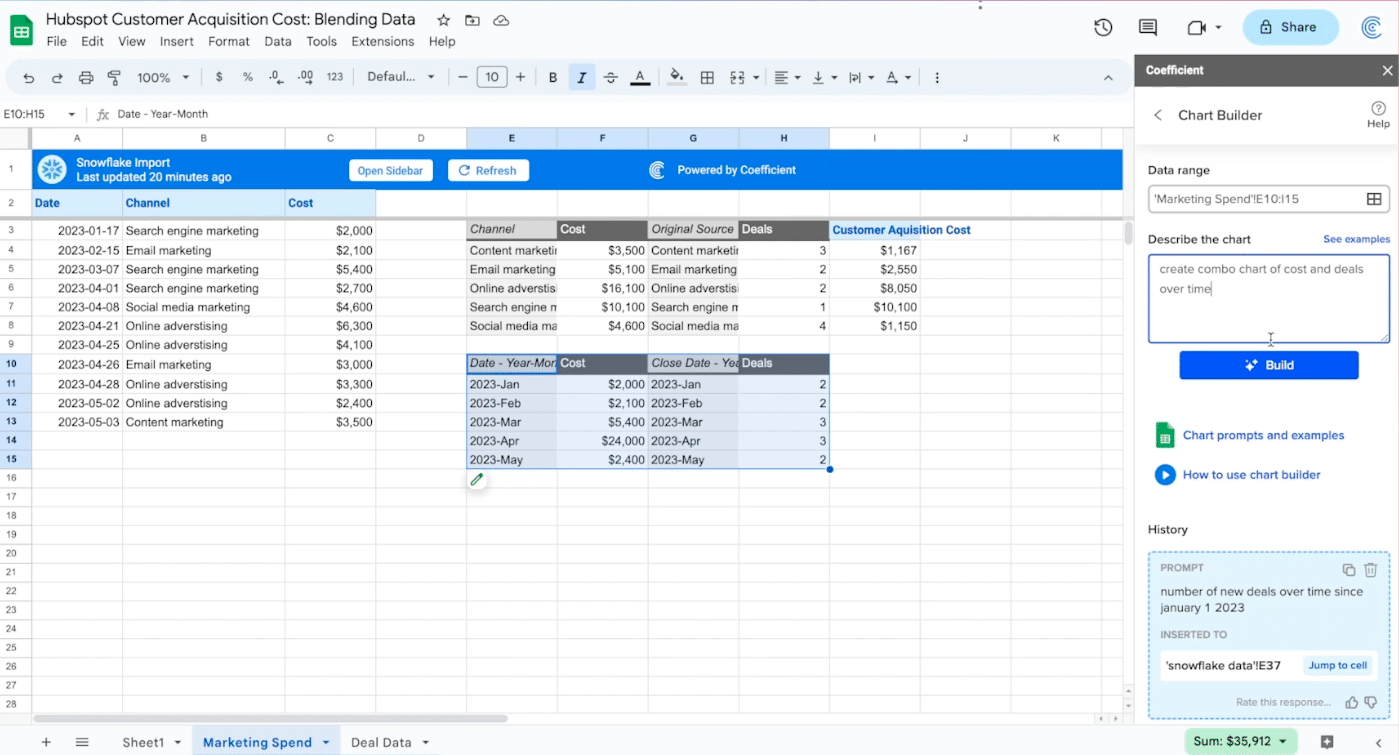Open the Help menu
The image size is (1399, 755).
(442, 41)
